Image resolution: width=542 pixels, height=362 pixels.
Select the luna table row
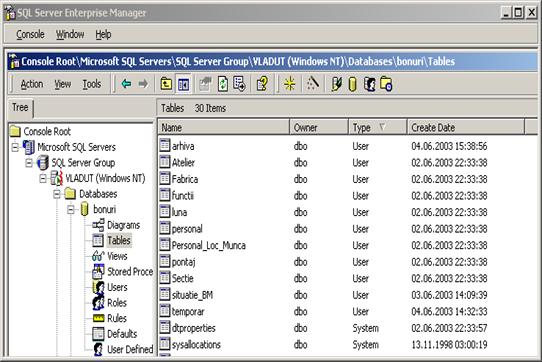tap(179, 212)
